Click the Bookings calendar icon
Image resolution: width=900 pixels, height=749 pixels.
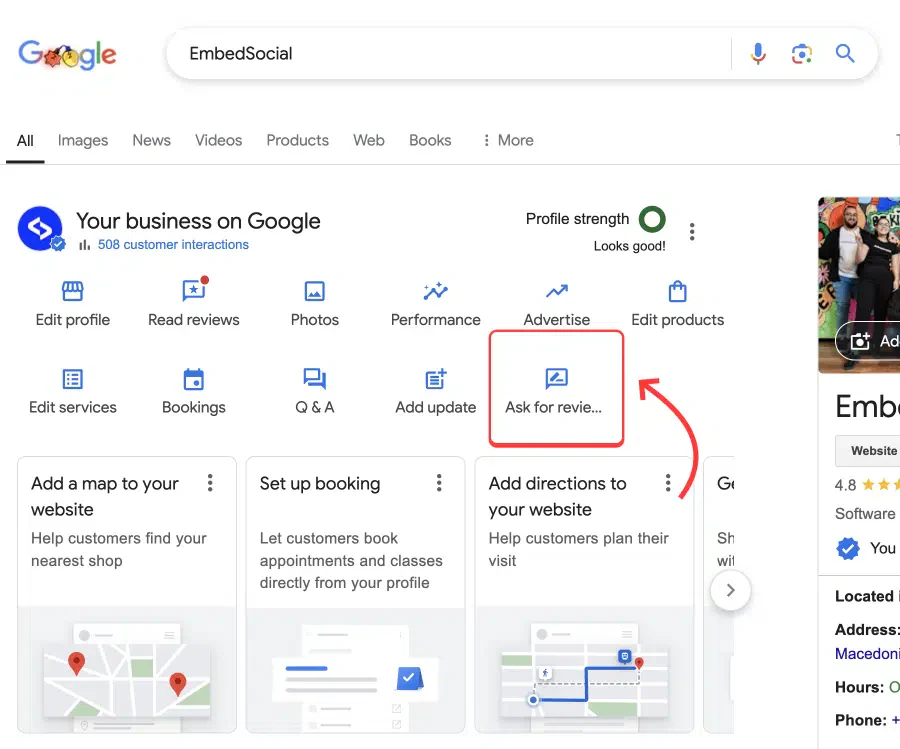click(x=194, y=379)
